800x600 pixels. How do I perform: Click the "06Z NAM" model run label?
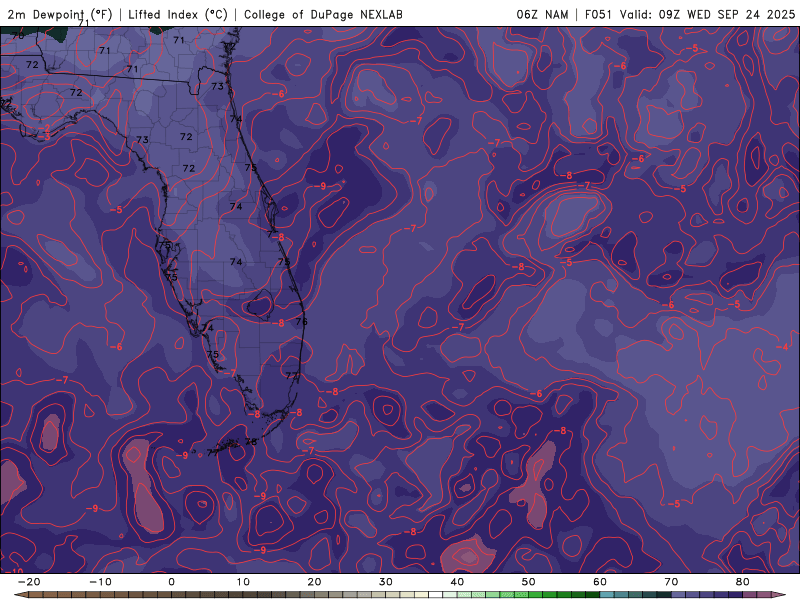(542, 15)
